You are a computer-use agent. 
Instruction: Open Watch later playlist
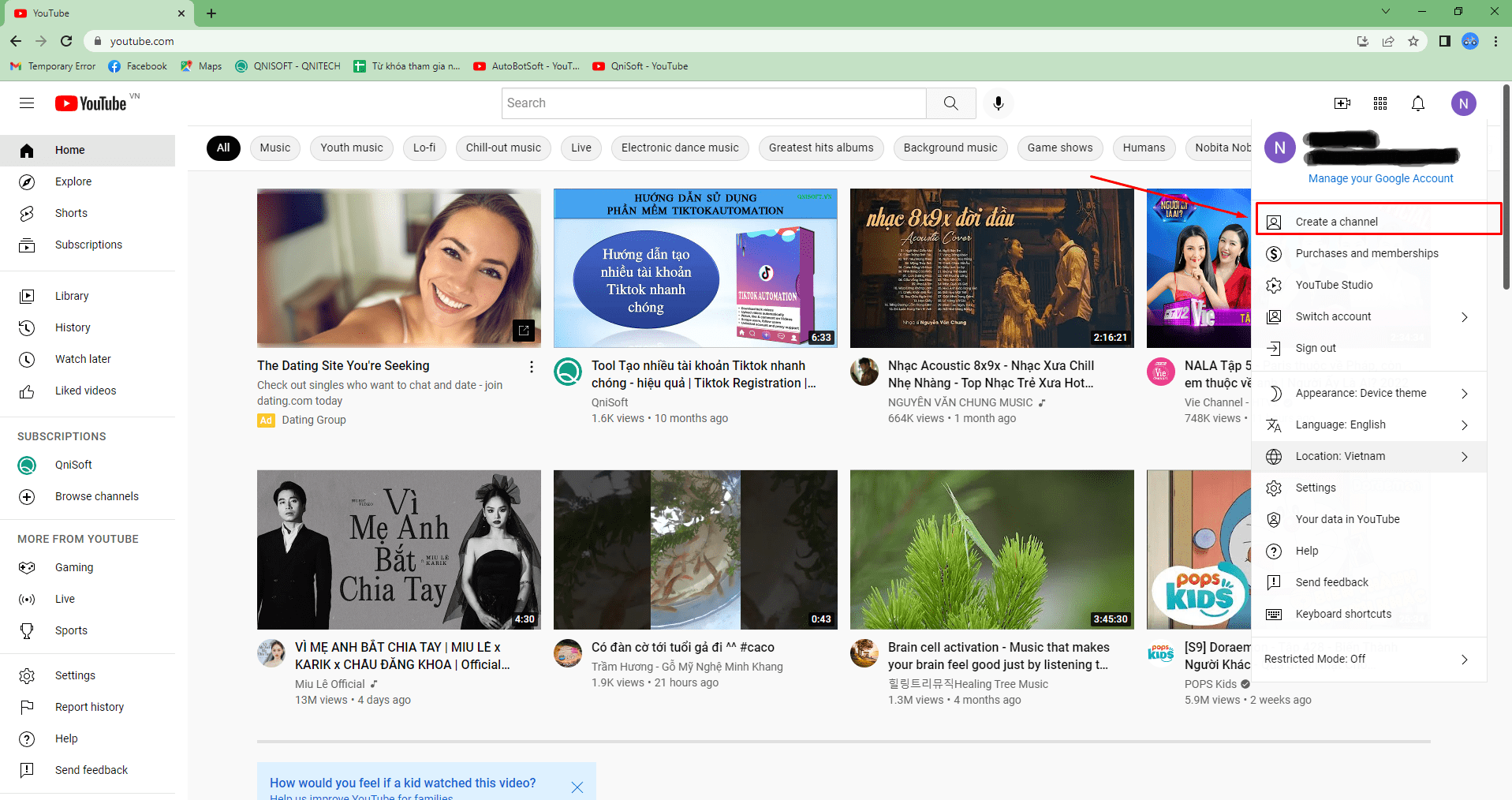pyautogui.click(x=88, y=359)
